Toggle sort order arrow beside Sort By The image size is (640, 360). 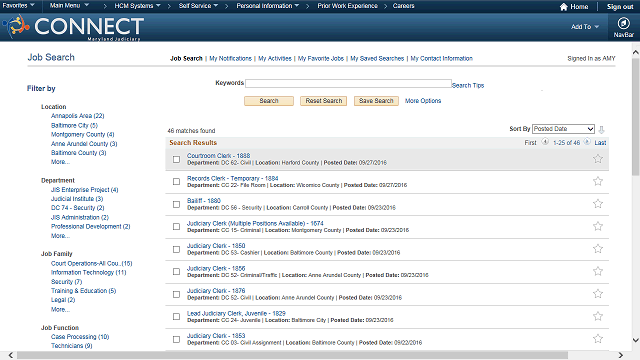(601, 130)
